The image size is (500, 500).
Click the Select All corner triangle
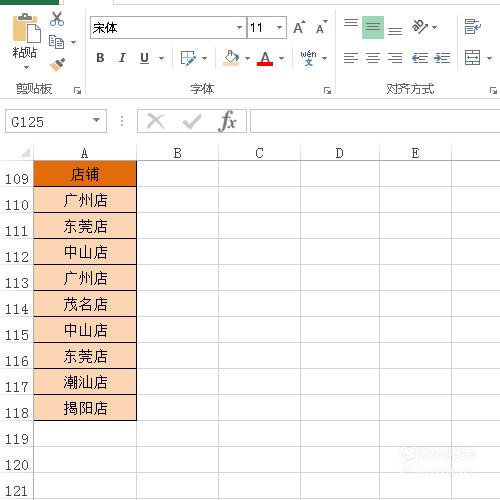coord(25,153)
